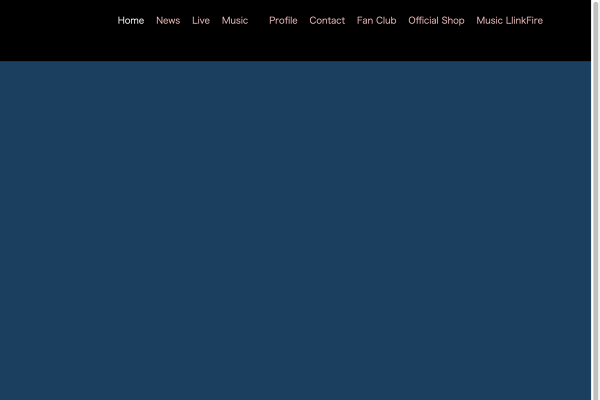Viewport: 600px width, 400px height.
Task: Visit the Fan Club link
Action: (376, 20)
